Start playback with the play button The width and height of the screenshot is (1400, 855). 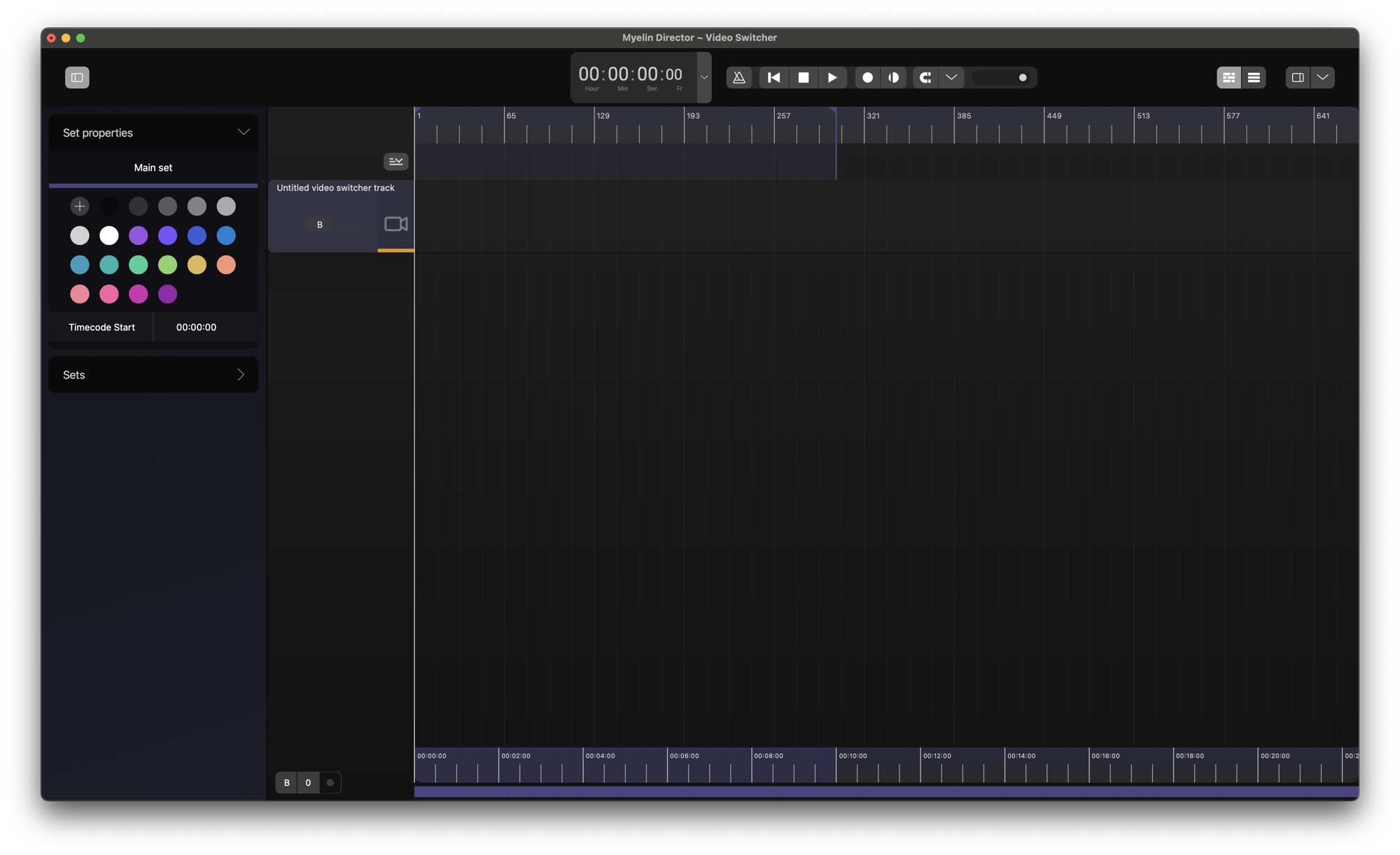[832, 78]
